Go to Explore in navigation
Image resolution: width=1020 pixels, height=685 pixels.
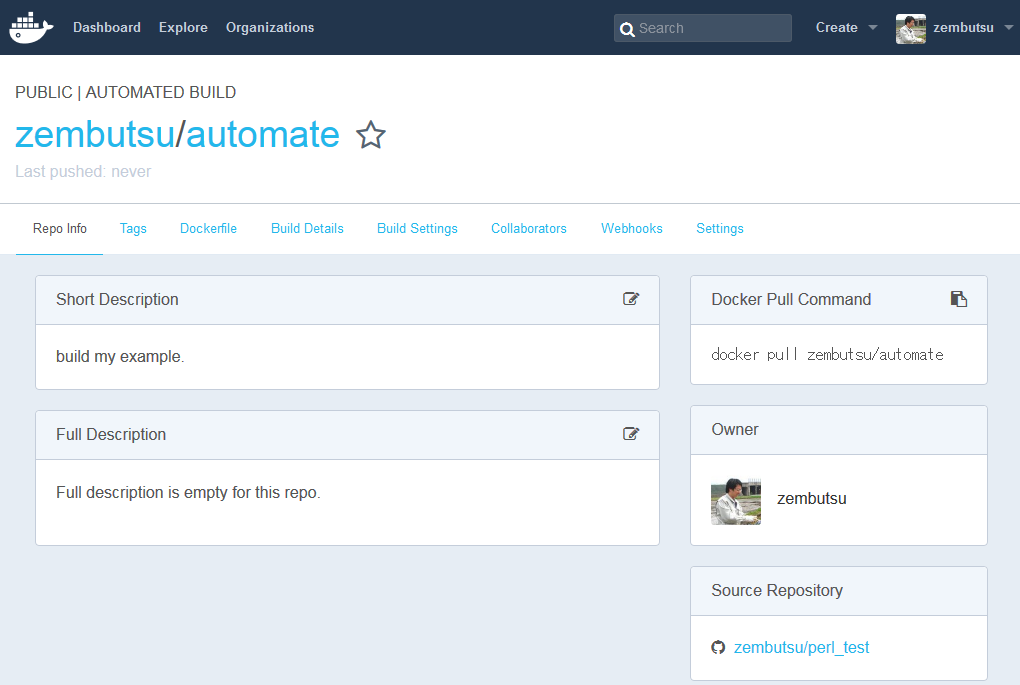pyautogui.click(x=183, y=27)
